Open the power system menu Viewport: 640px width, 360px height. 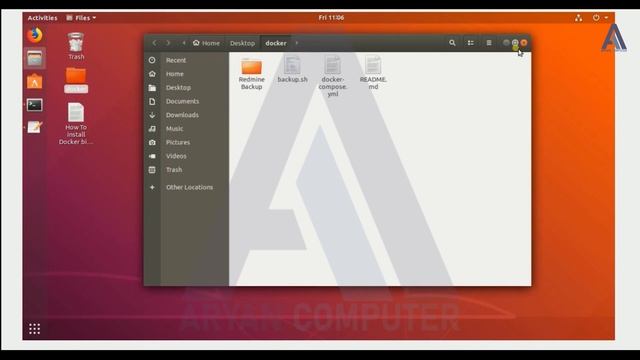tap(600, 18)
